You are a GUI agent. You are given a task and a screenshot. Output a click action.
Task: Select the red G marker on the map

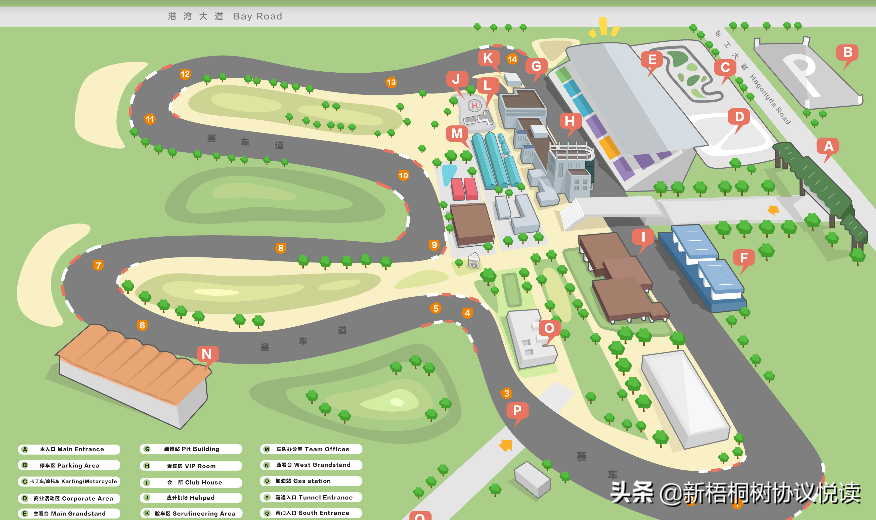point(536,67)
